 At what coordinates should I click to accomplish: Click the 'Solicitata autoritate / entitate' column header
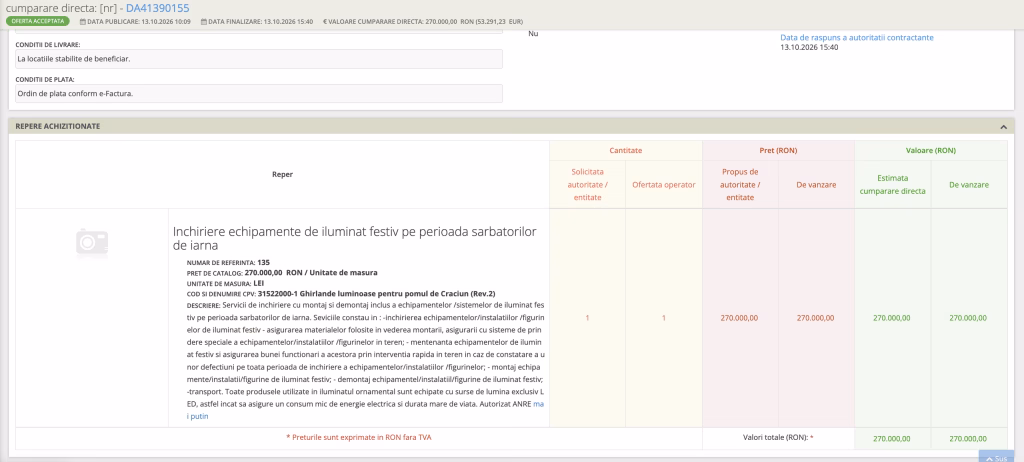tap(587, 185)
